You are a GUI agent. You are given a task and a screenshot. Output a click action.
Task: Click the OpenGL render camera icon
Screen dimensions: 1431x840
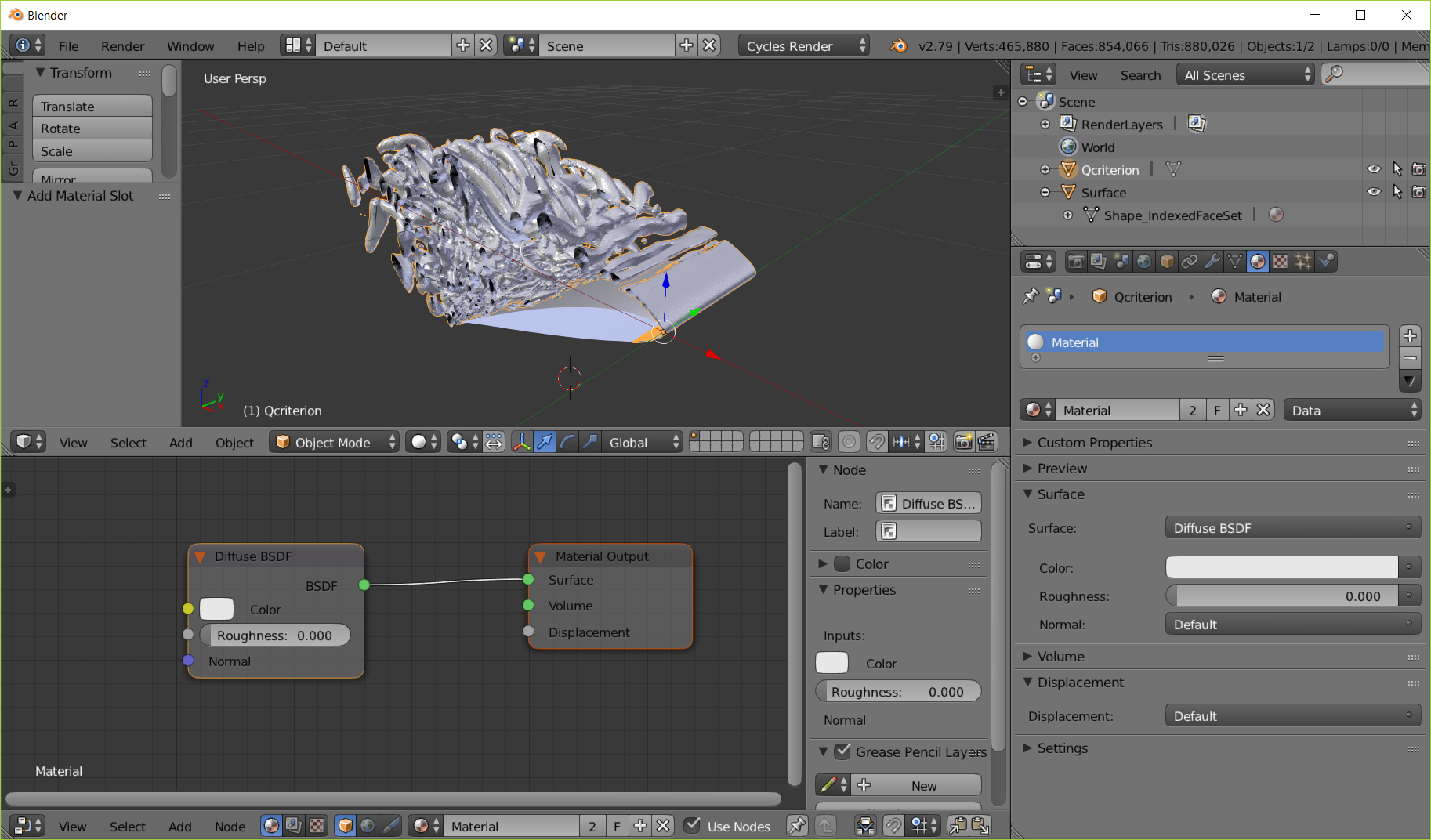[963, 441]
